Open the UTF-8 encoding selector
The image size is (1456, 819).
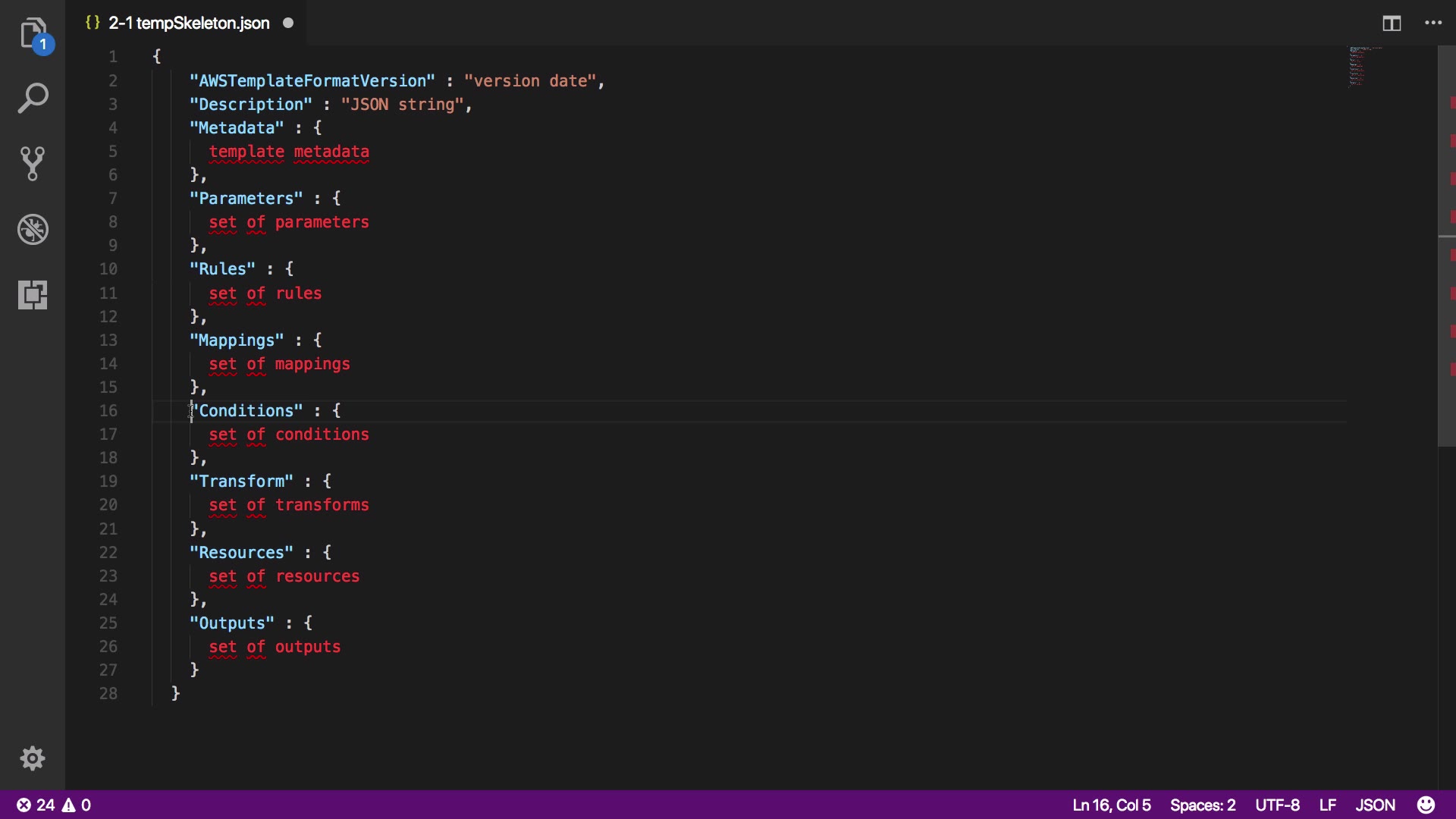1277,805
